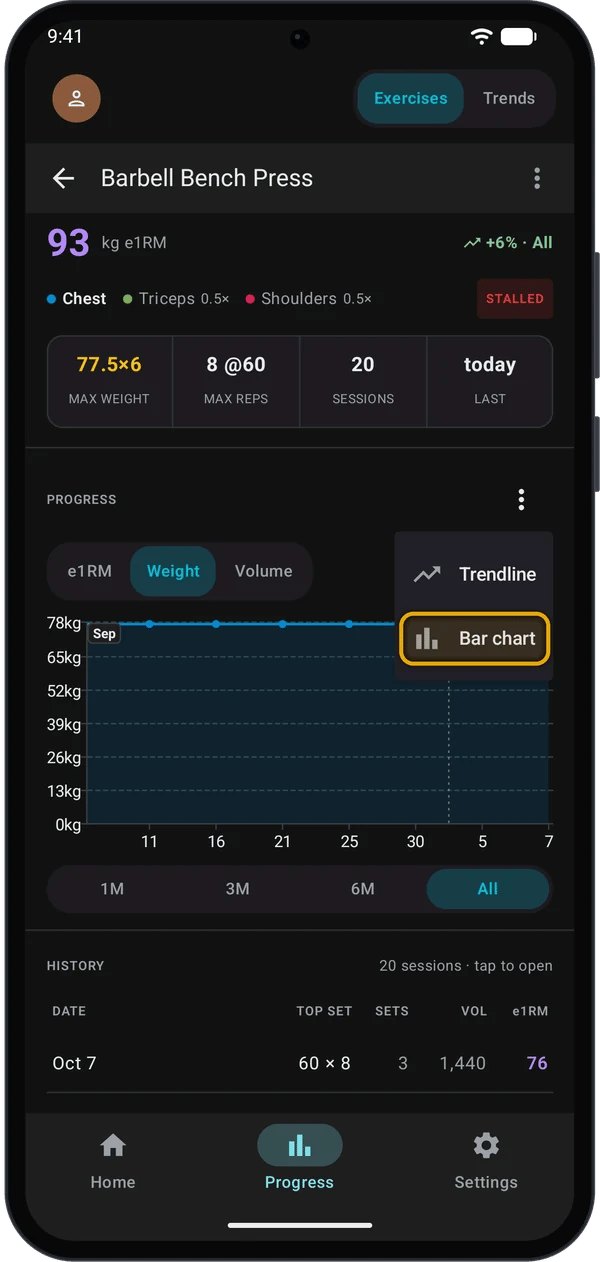The height and width of the screenshot is (1262, 600).
Task: Tap the Settings gear icon
Action: click(x=486, y=1145)
